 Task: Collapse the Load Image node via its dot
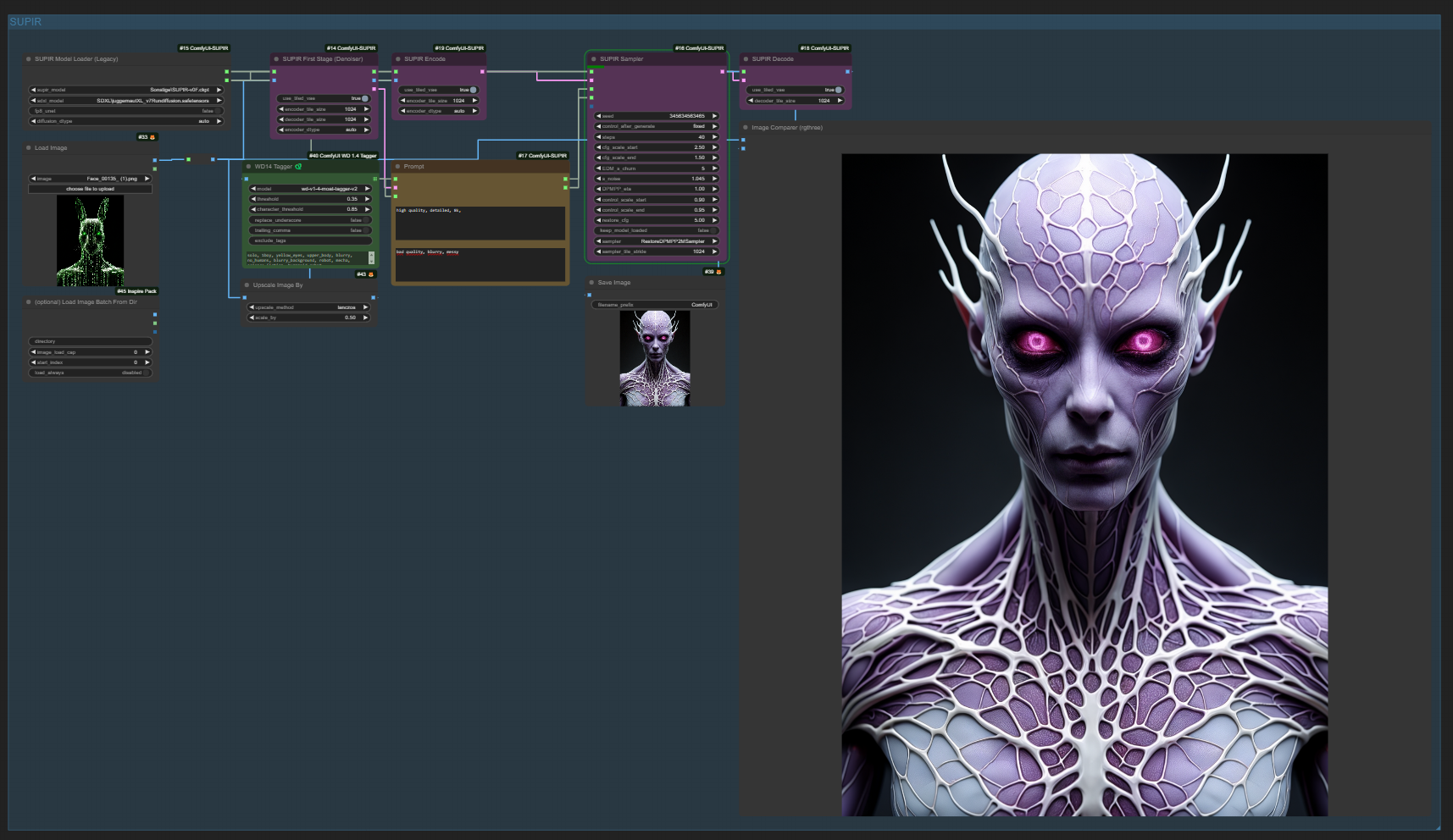(28, 148)
